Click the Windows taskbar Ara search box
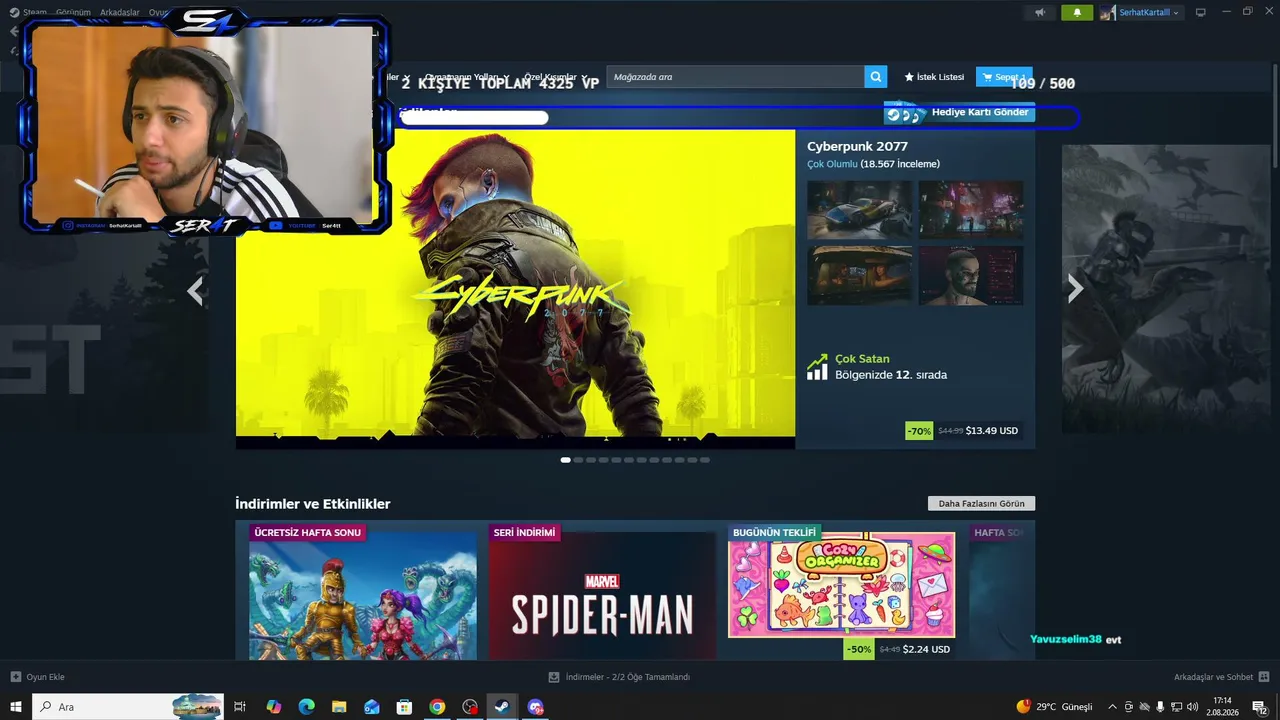Screen dimensions: 1280x720 [128, 707]
